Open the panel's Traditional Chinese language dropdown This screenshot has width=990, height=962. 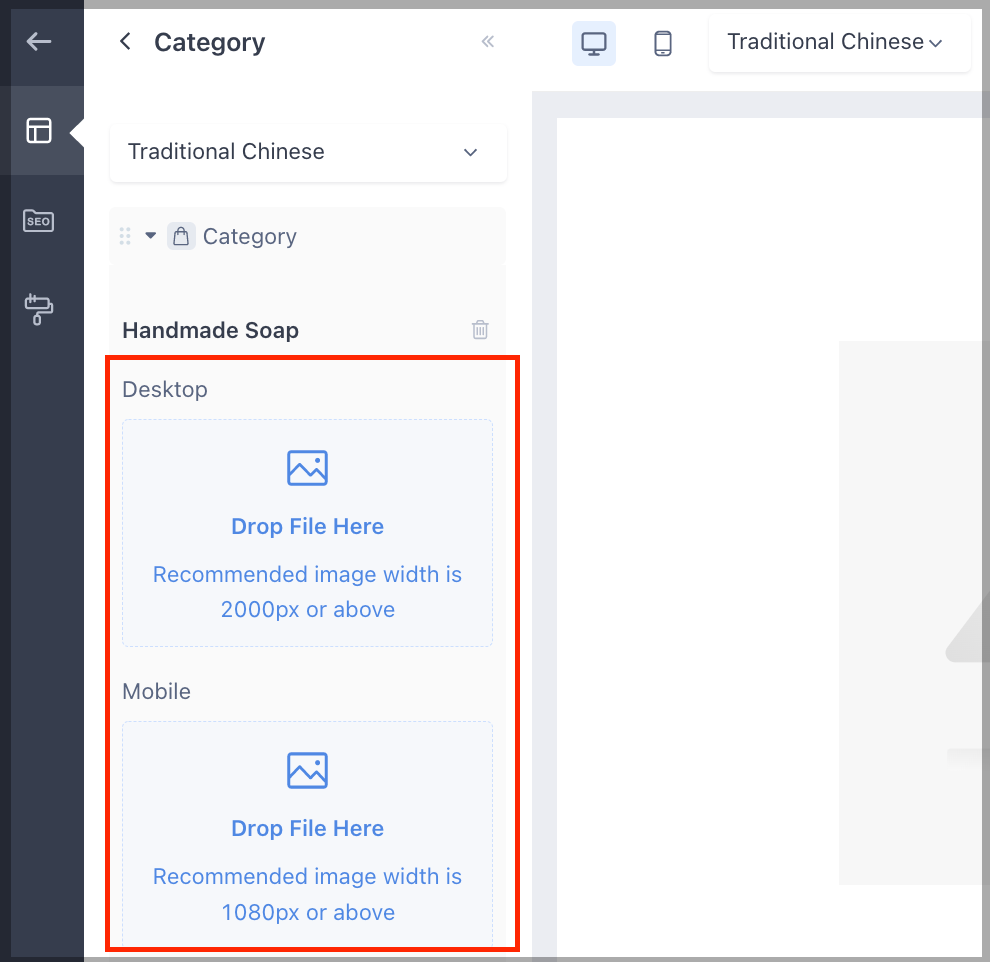[x=308, y=152]
